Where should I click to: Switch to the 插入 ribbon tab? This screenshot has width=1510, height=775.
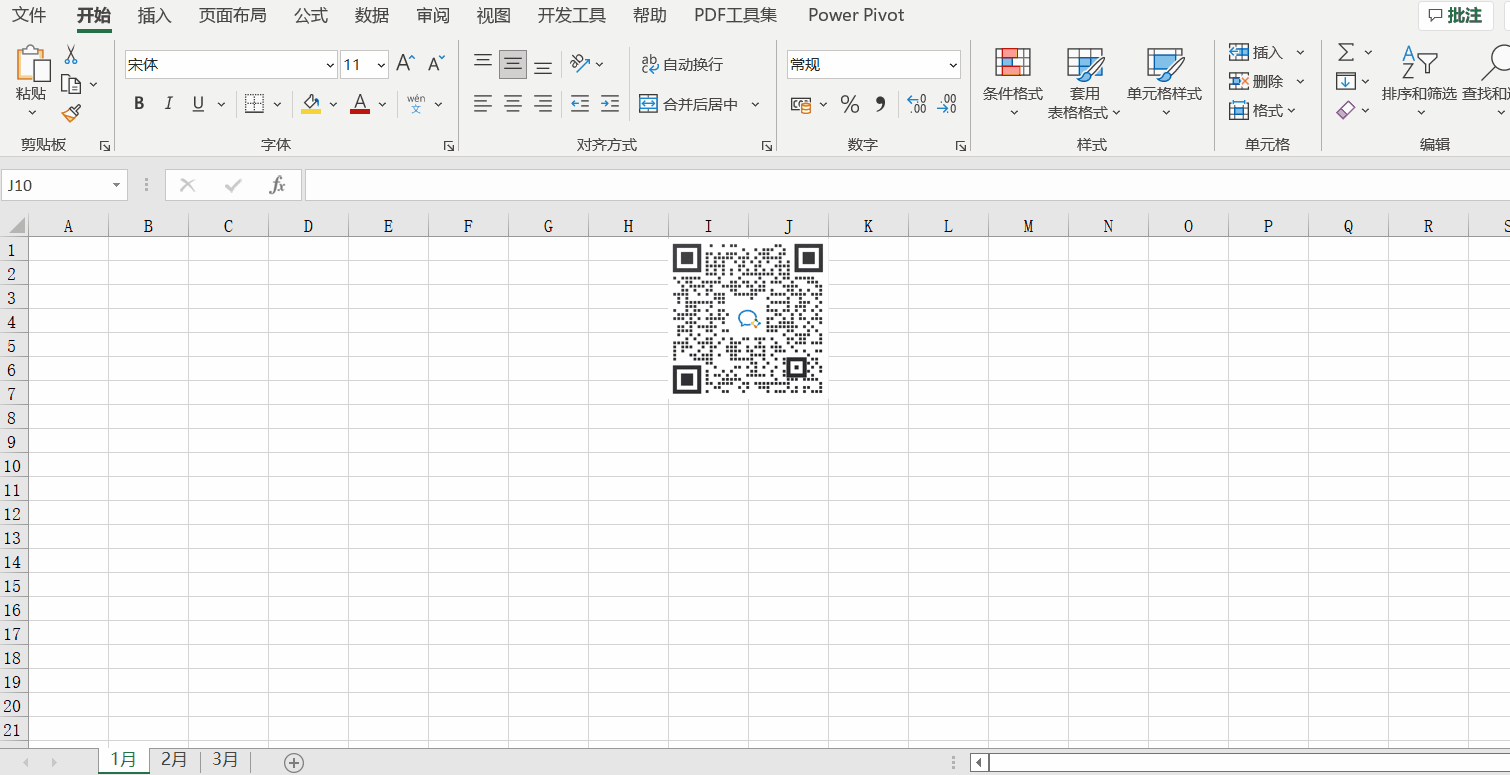(155, 15)
